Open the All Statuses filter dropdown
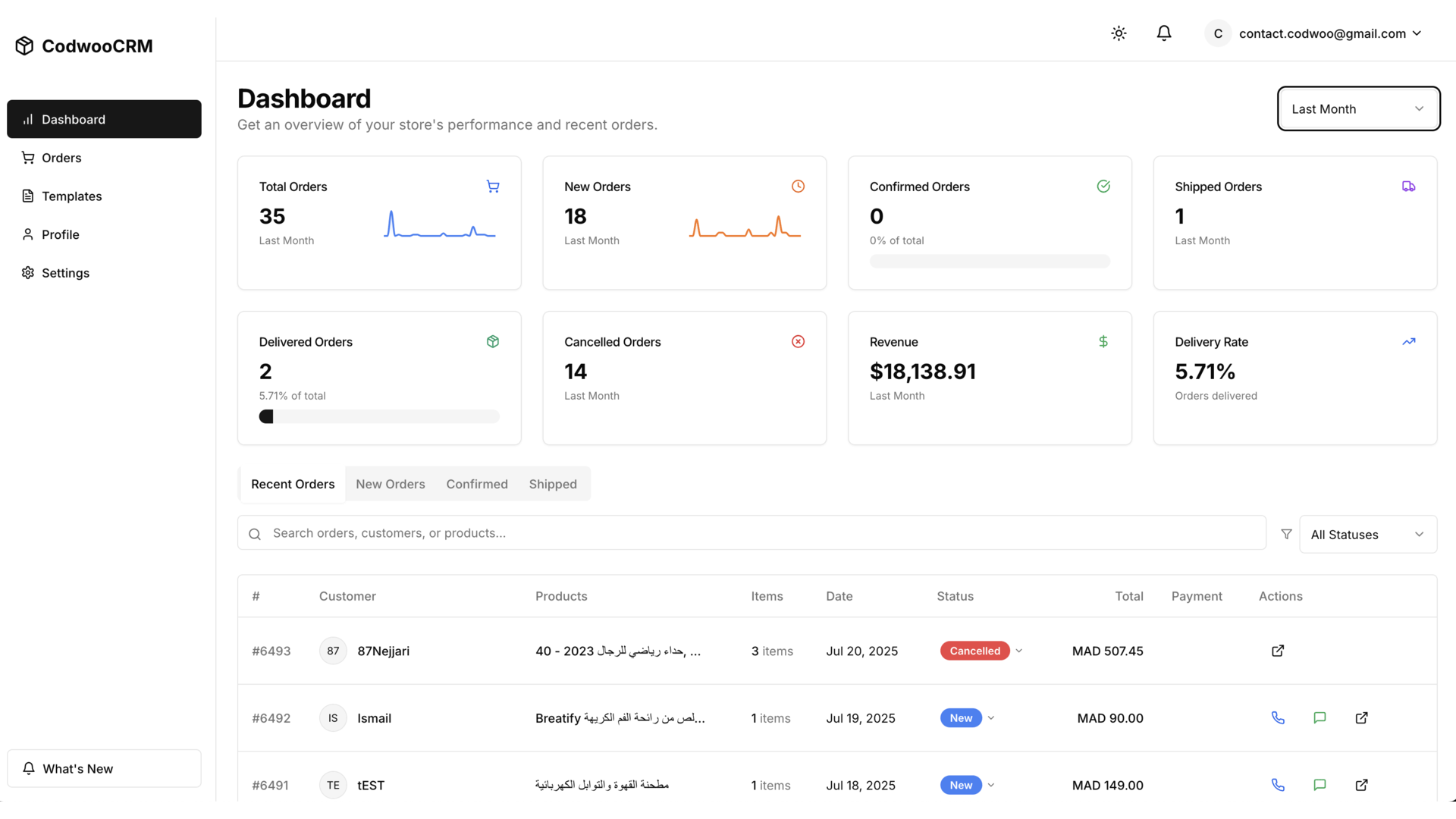1456x819 pixels. pos(1367,535)
